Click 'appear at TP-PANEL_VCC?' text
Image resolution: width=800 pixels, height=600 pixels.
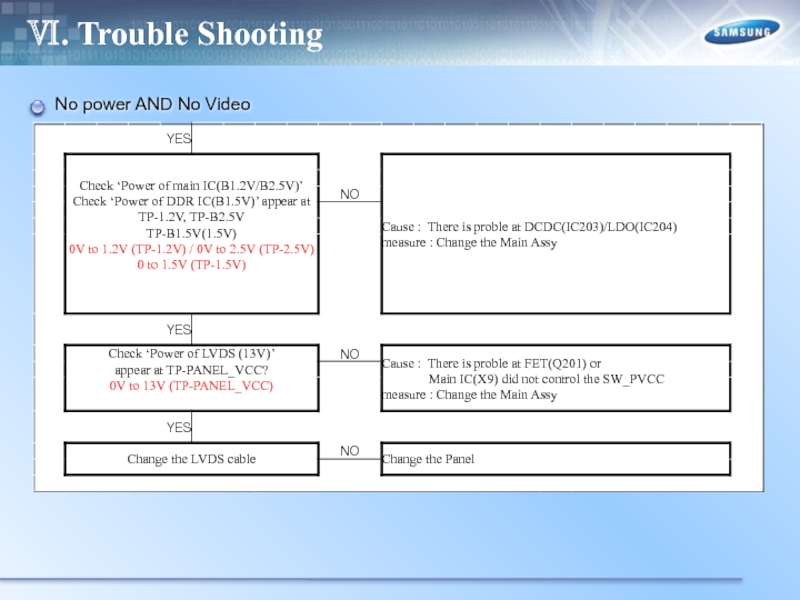[x=191, y=370]
